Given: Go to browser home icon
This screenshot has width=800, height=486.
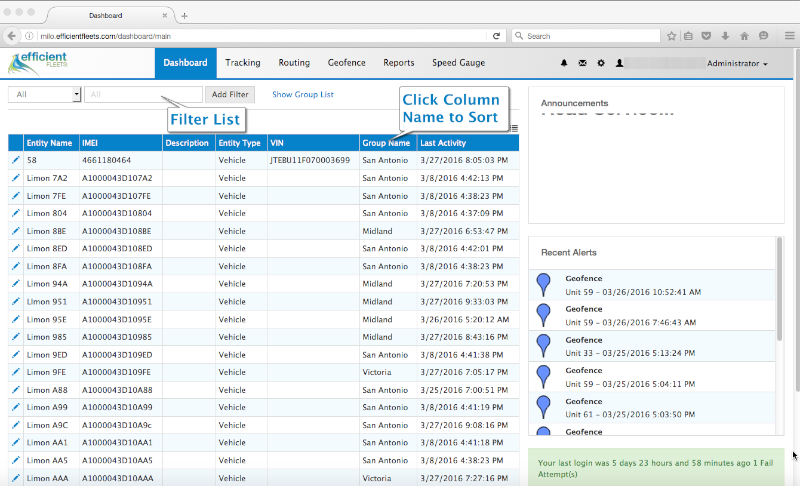Looking at the screenshot, I should tap(744, 36).
